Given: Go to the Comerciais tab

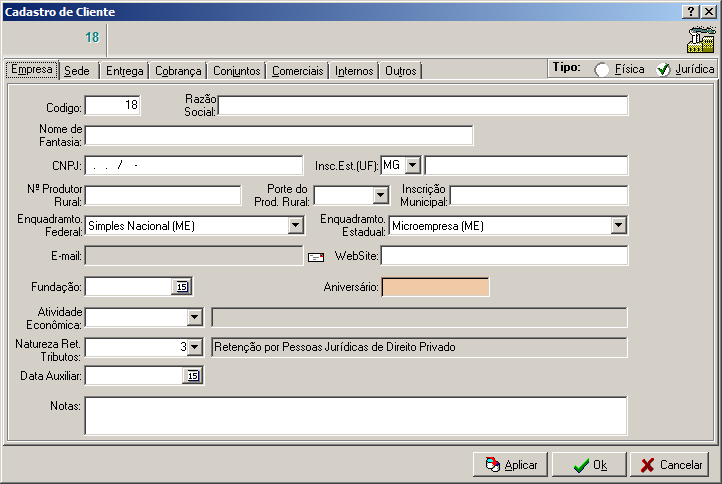Looking at the screenshot, I should click(x=298, y=71).
